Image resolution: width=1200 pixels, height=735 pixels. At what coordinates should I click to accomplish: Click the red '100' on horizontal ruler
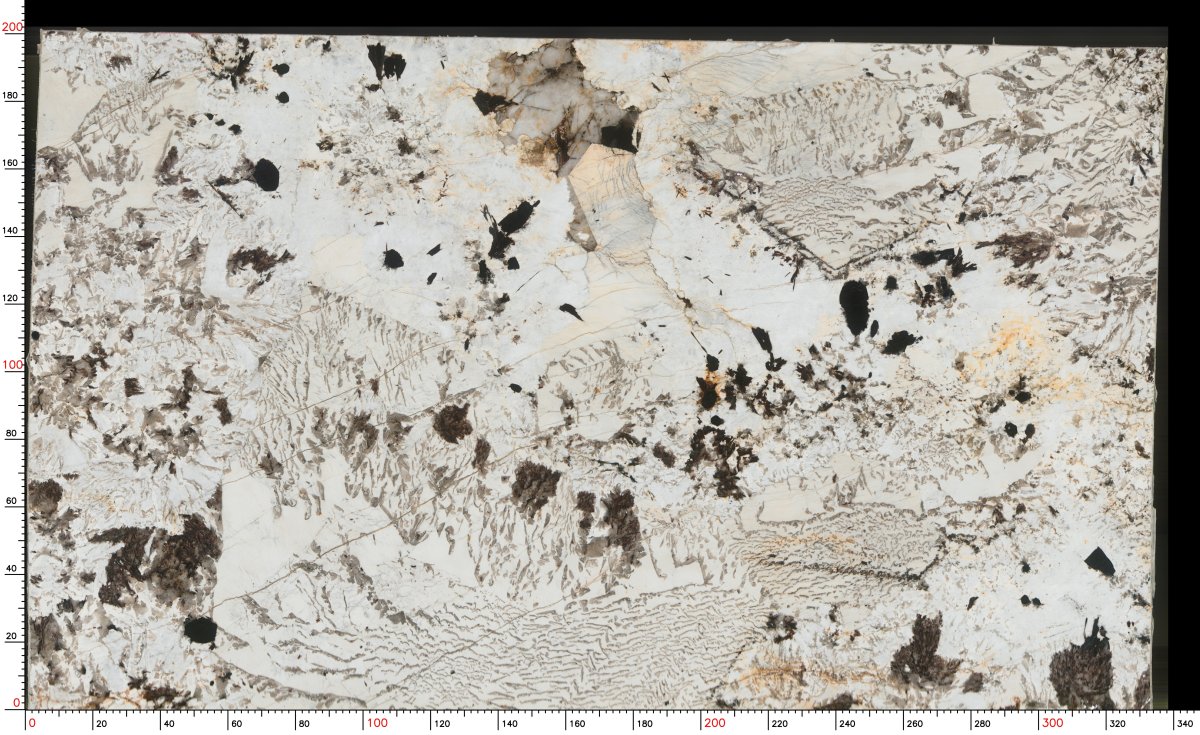pos(376,722)
